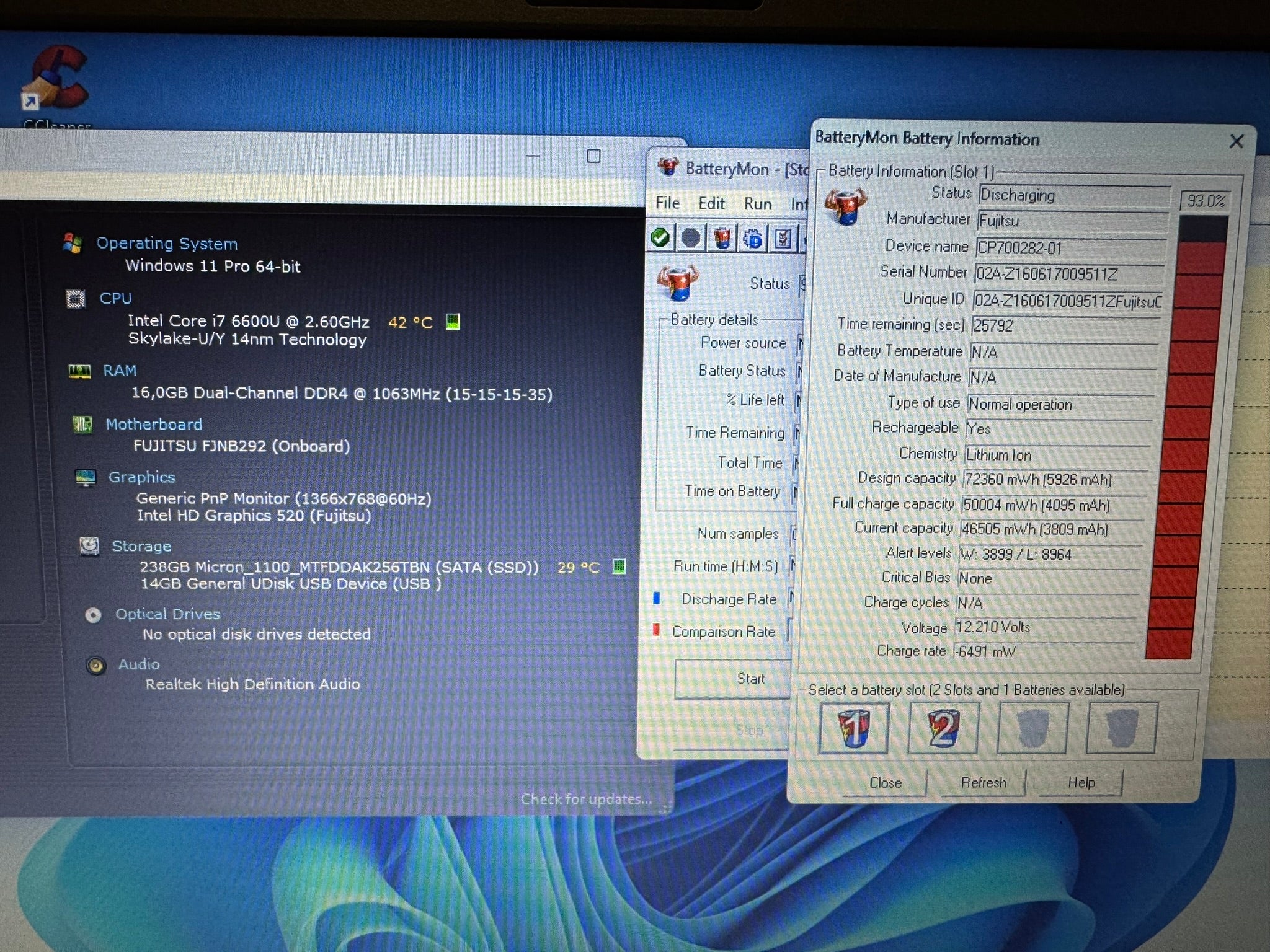Viewport: 1270px width, 952px height.
Task: Click battery info icon in BatteryMon toolbar
Action: click(x=722, y=238)
